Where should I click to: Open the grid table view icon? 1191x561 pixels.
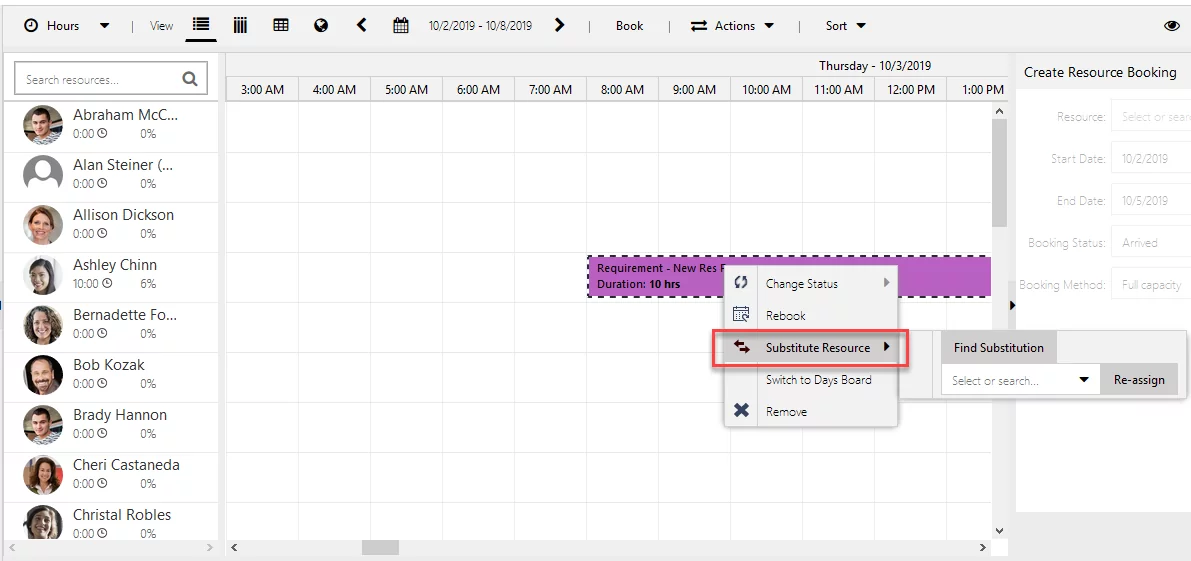[280, 25]
